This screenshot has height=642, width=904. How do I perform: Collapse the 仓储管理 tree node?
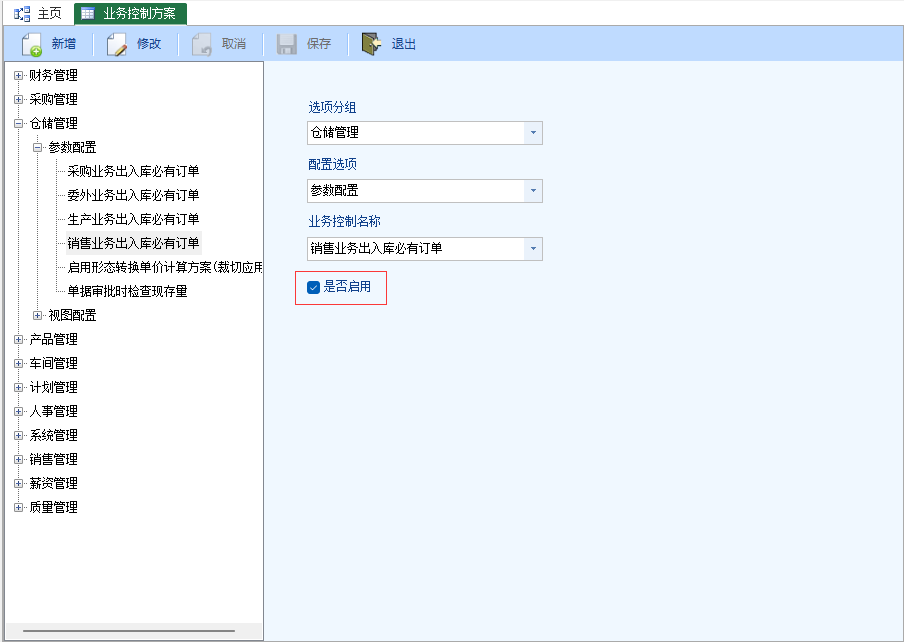click(x=18, y=123)
